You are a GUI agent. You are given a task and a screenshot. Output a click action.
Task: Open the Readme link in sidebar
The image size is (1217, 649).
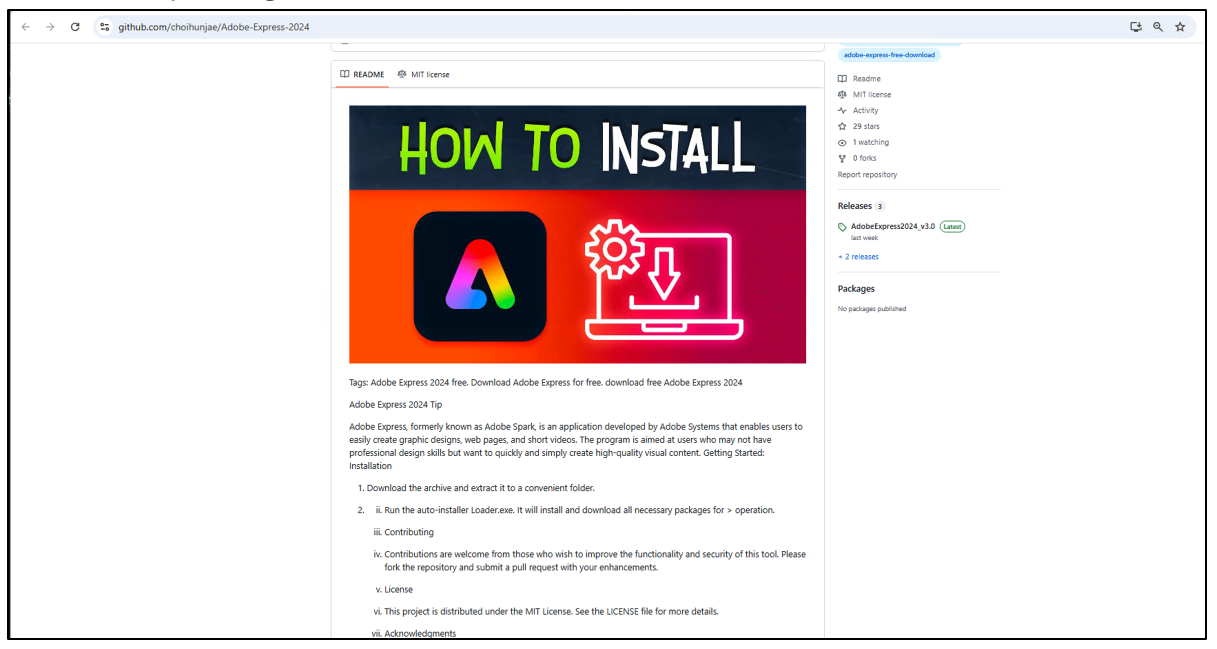tap(866, 79)
